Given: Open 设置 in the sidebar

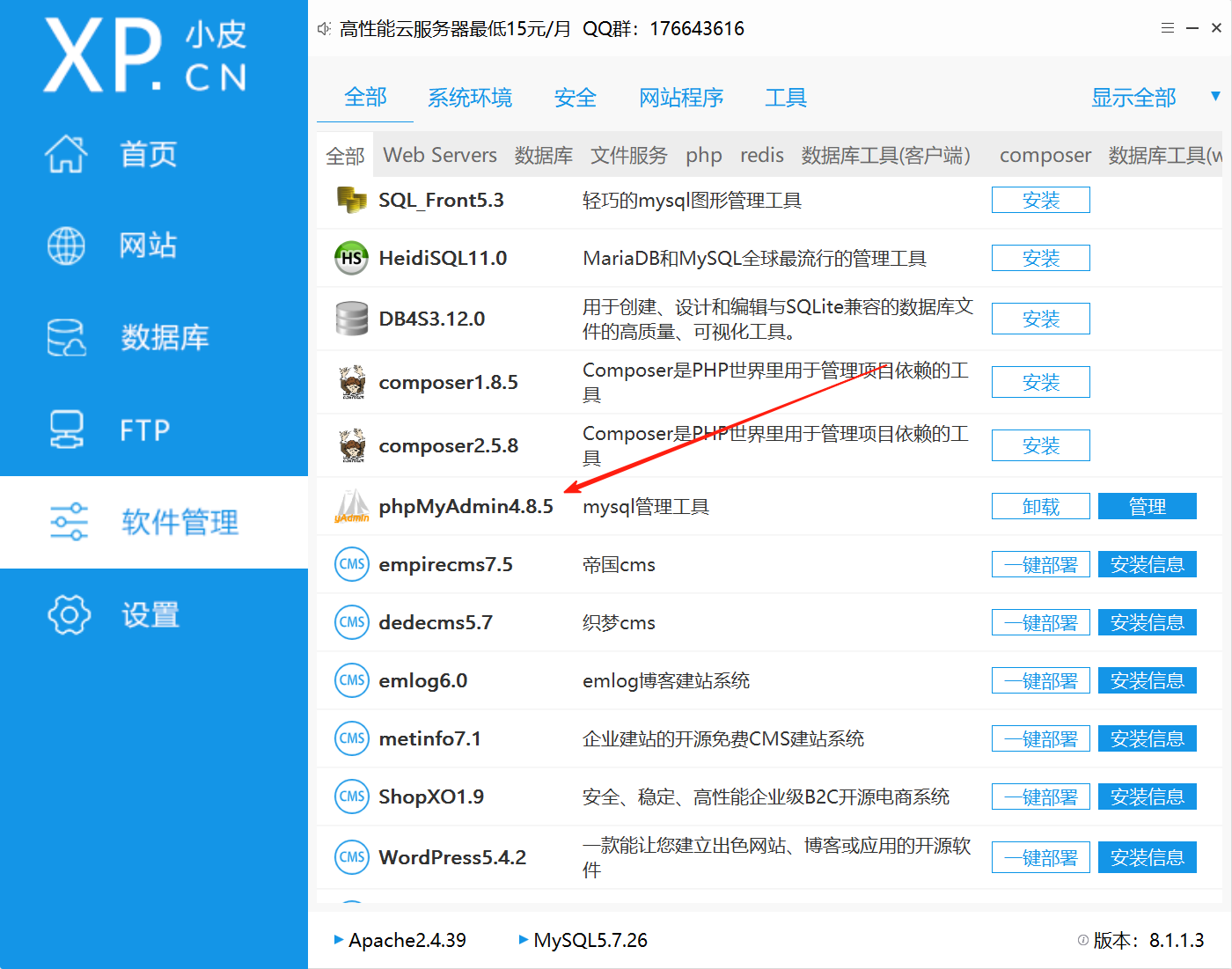Looking at the screenshot, I should (150, 614).
